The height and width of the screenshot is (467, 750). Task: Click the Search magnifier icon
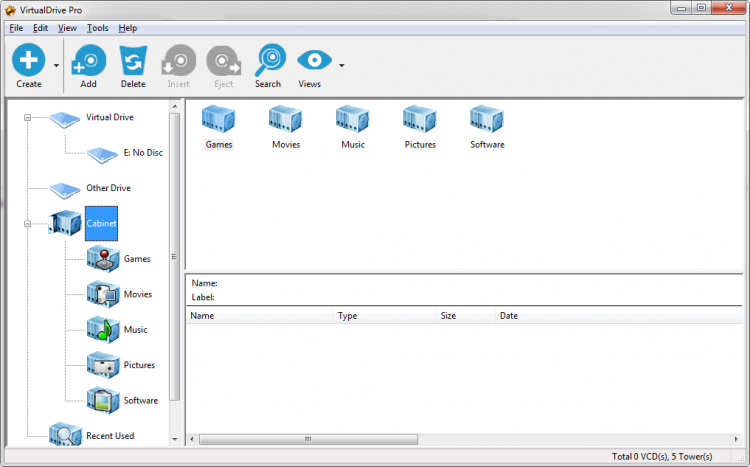(270, 60)
